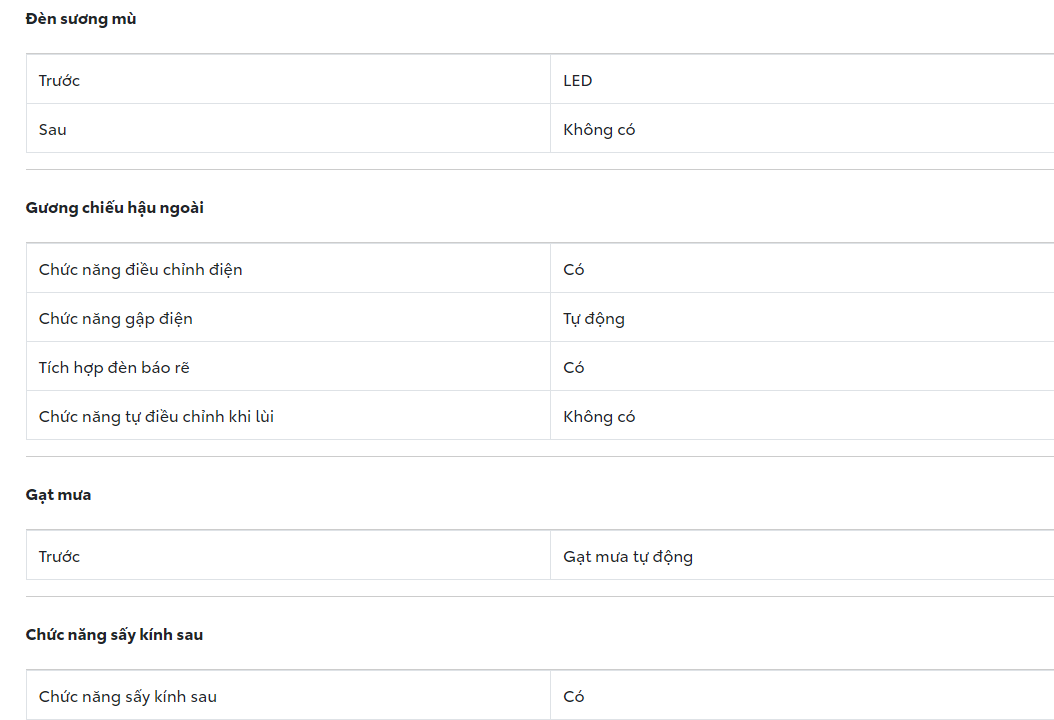The image size is (1054, 720).
Task: Click "Không có" value in the Sau row
Action: [x=599, y=129]
